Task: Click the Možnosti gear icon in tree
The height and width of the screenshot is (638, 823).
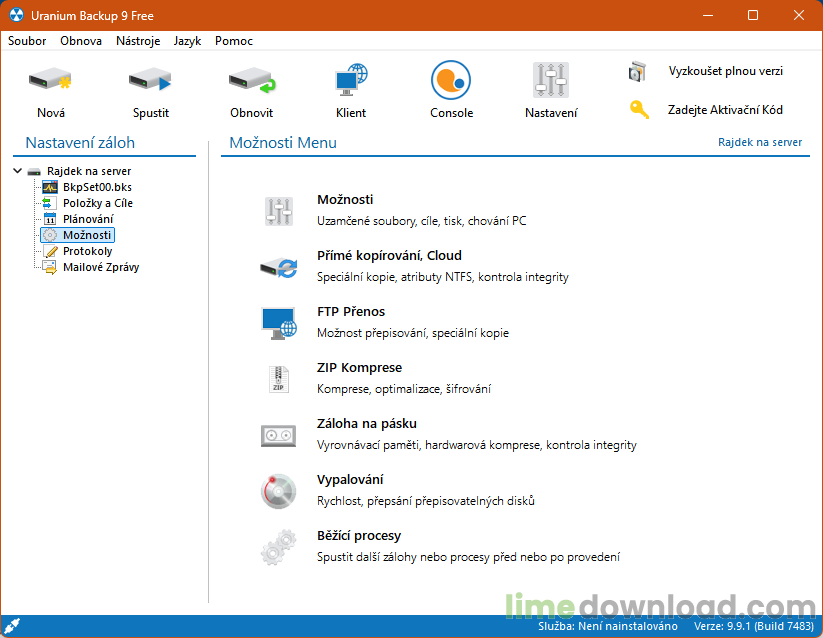Action: [50, 235]
